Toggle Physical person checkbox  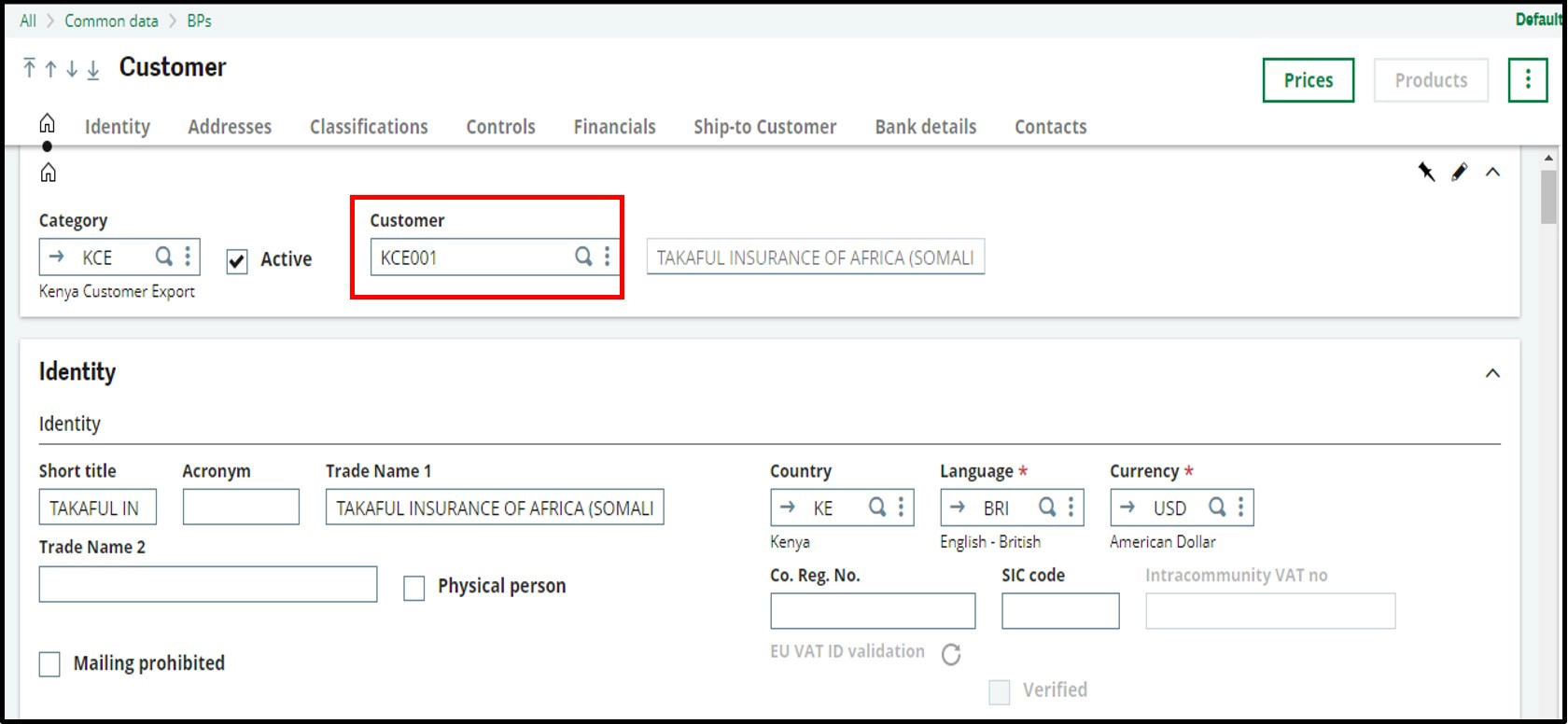point(414,588)
